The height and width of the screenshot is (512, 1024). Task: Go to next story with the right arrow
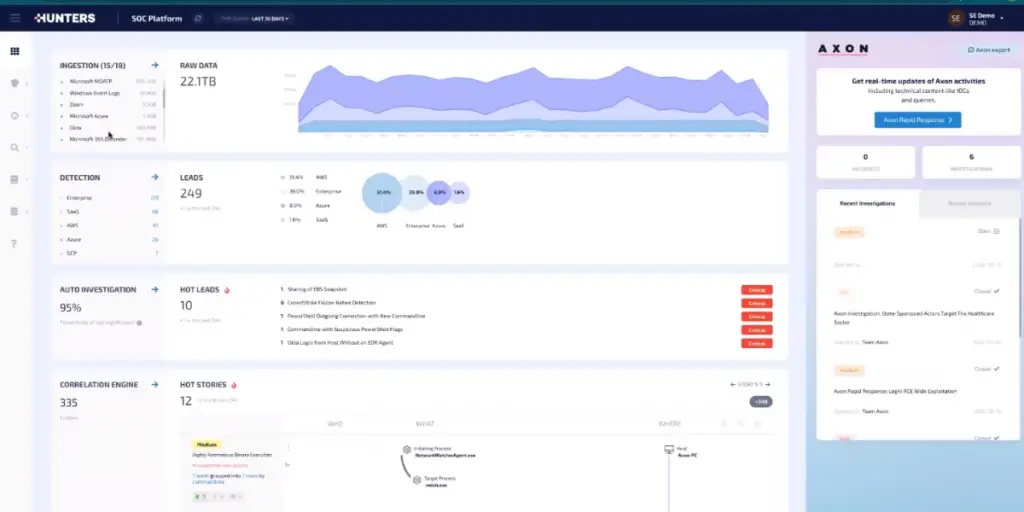coord(767,385)
